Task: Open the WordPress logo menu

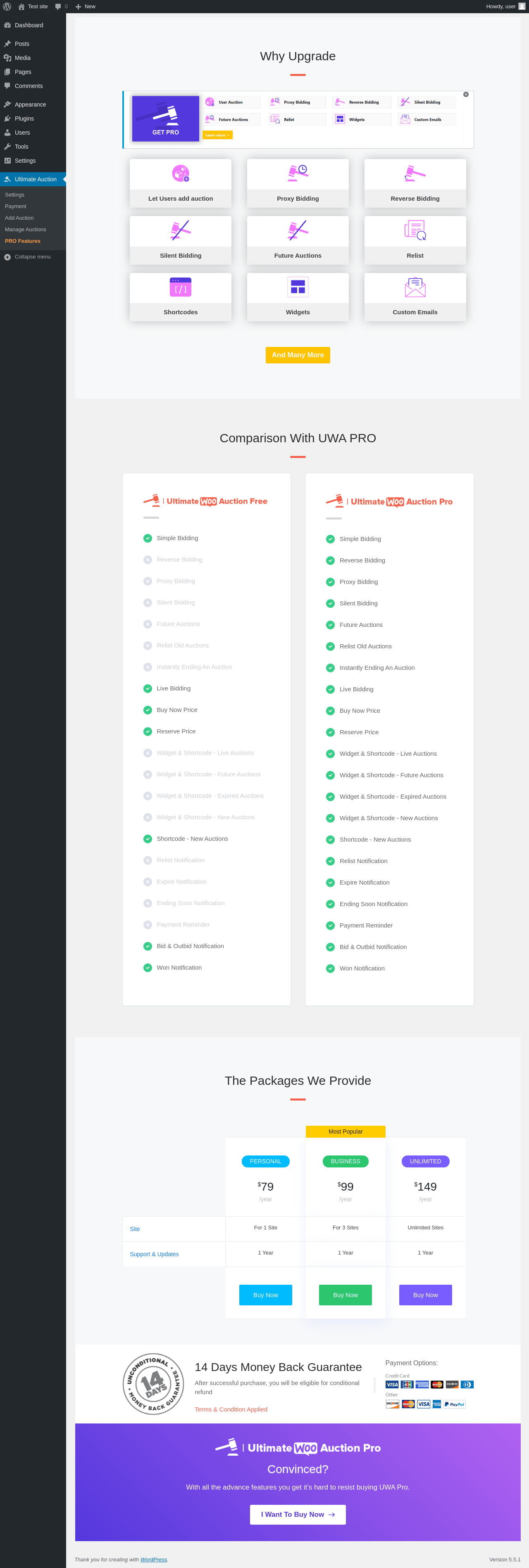Action: pos(7,7)
